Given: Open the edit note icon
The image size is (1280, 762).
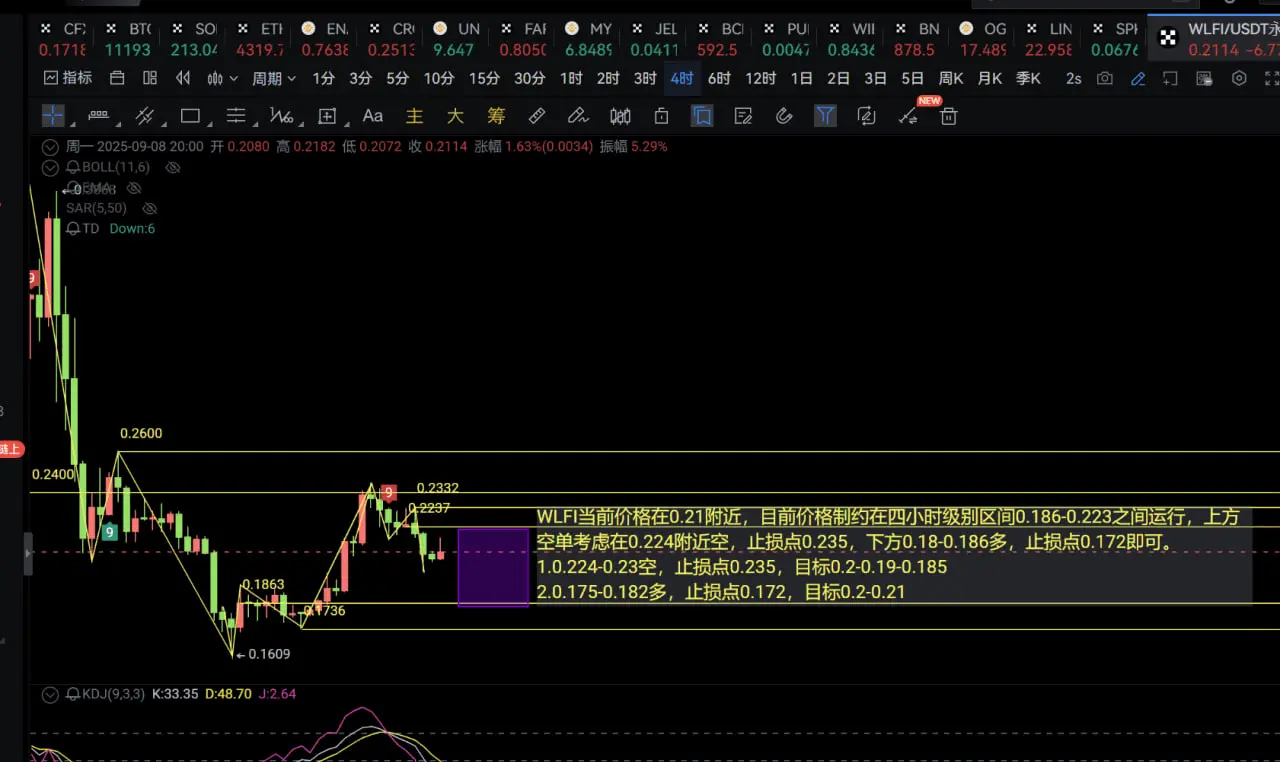Looking at the screenshot, I should (x=743, y=116).
